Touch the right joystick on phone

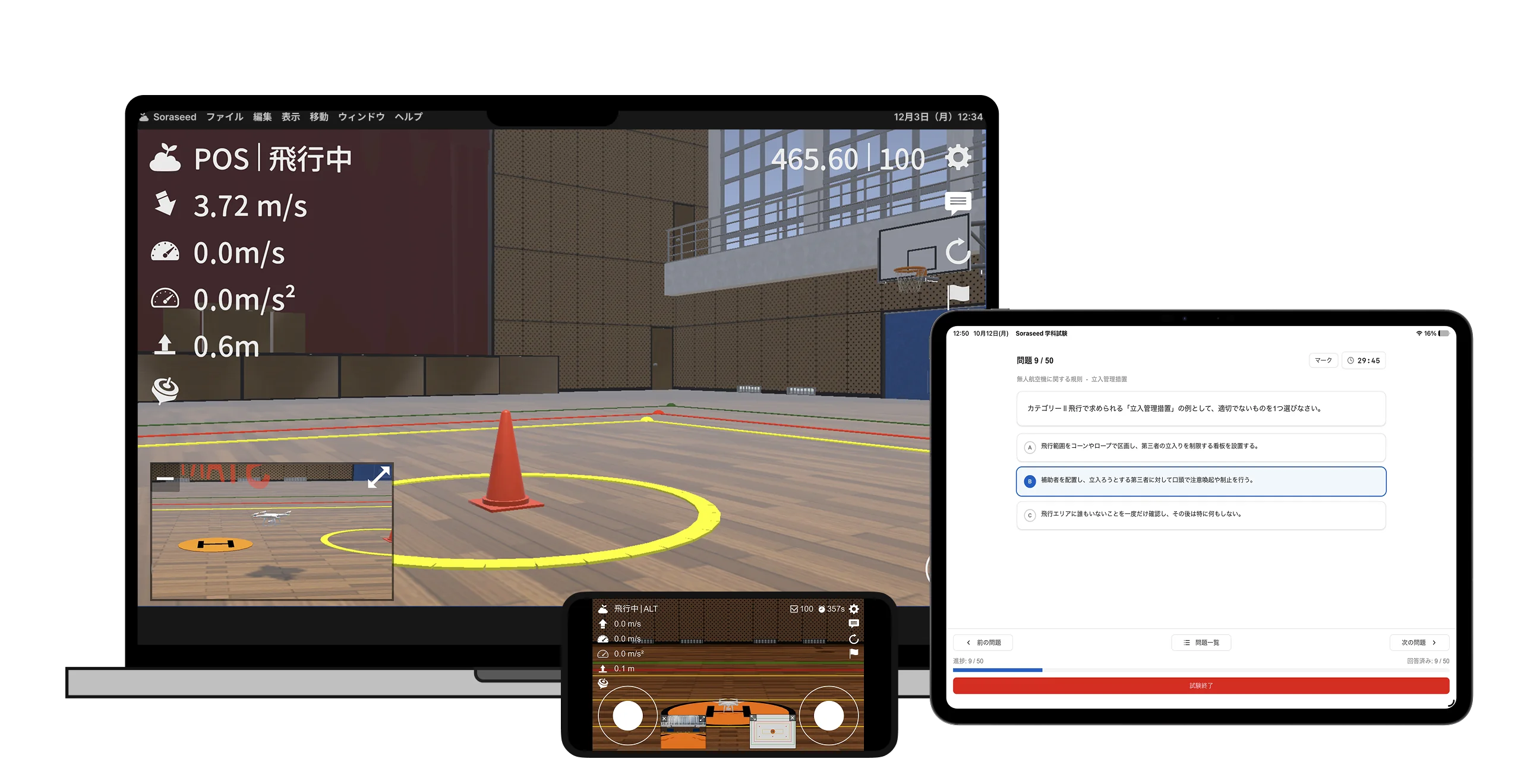pos(828,716)
